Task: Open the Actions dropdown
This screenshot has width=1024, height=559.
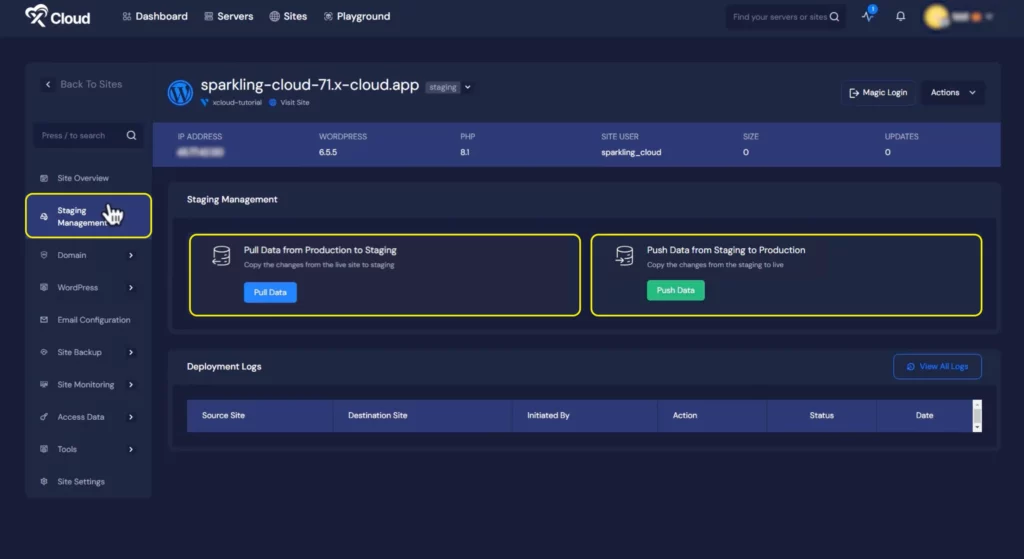Action: tap(953, 93)
